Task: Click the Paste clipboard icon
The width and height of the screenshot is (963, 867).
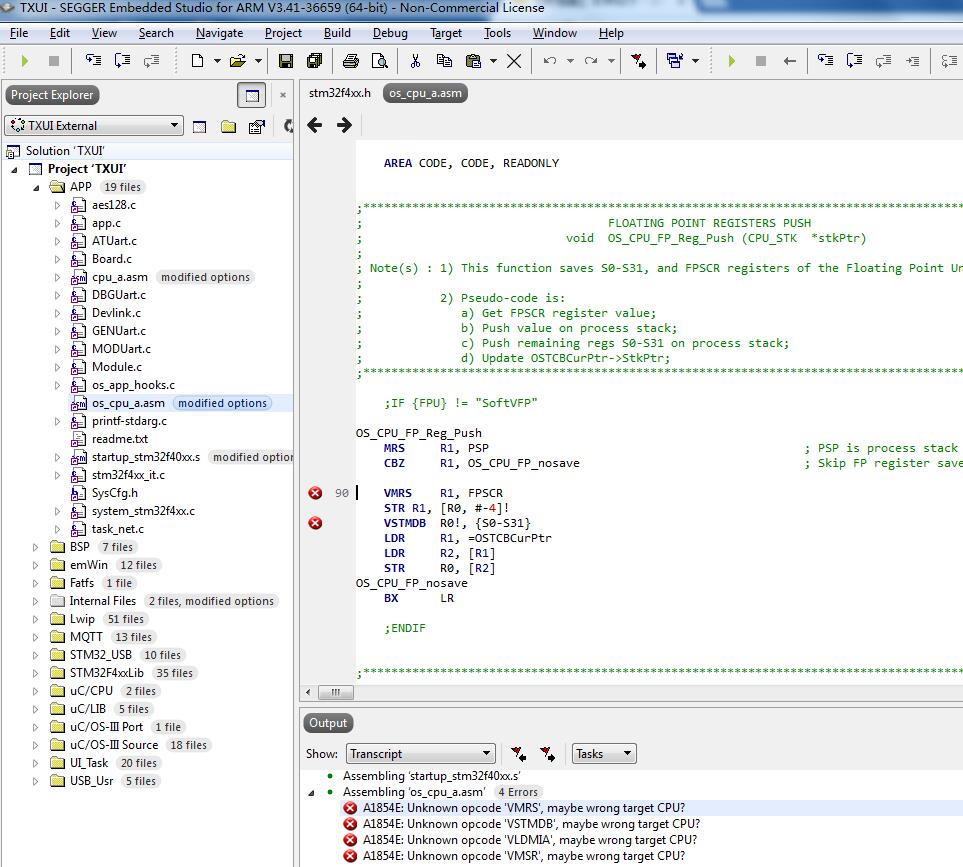Action: [473, 61]
